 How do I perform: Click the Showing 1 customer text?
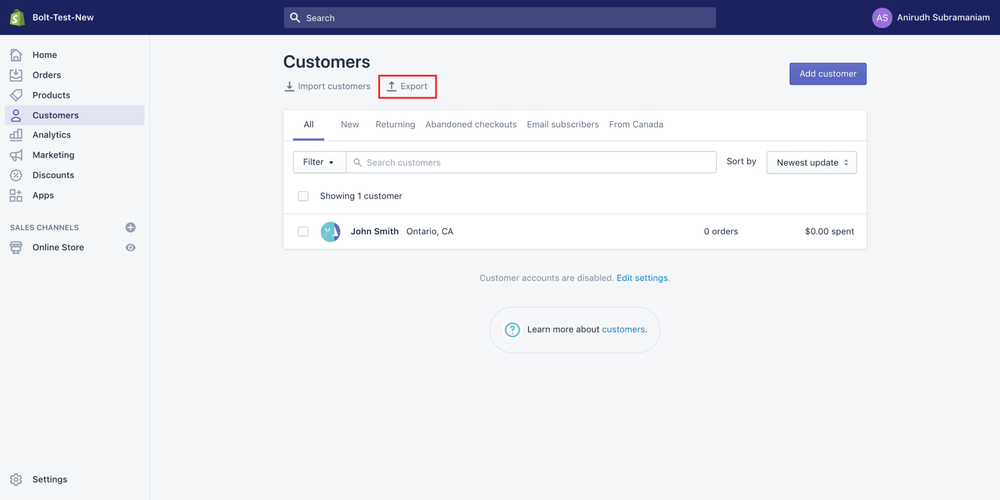[361, 196]
